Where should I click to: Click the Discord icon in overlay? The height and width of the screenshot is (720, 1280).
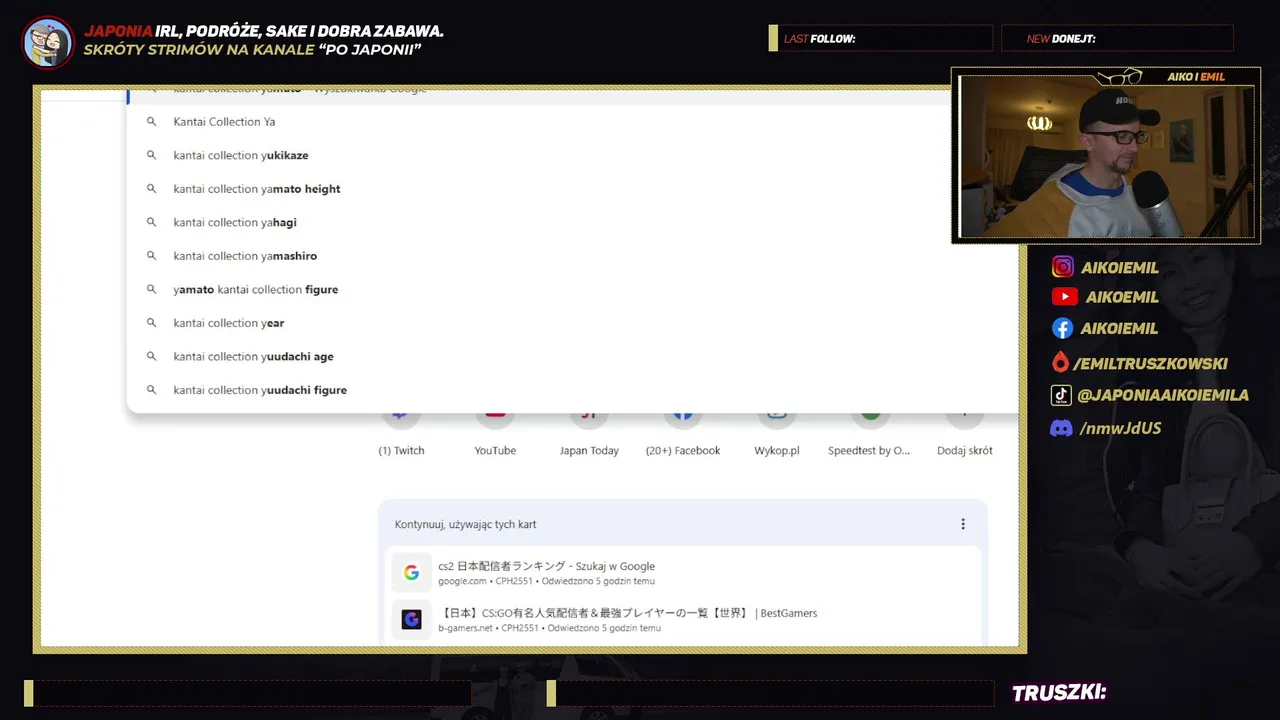tap(1062, 428)
